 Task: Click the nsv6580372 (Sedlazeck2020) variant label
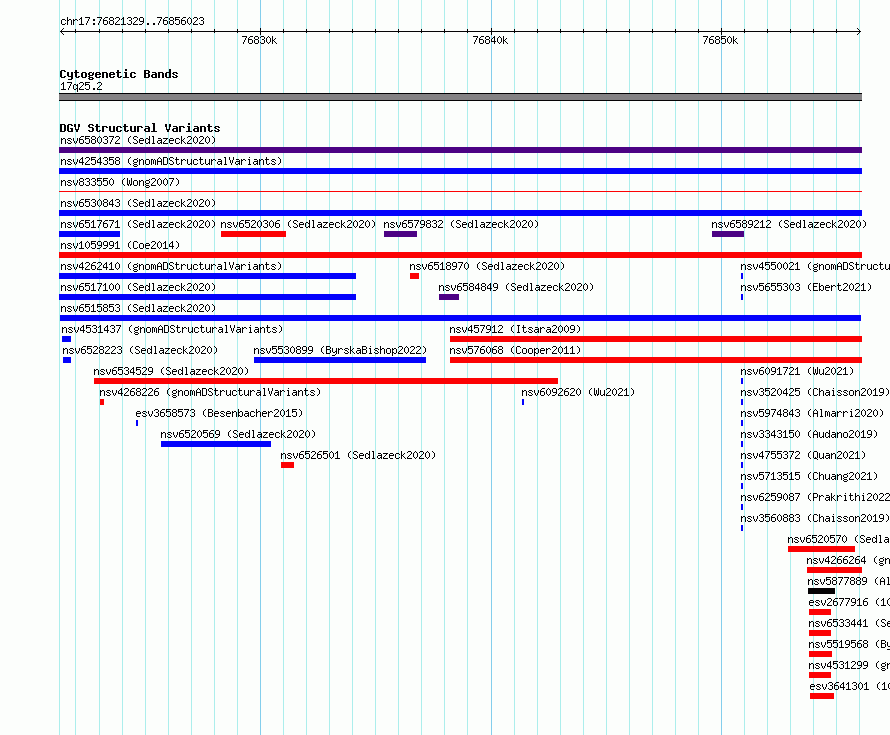[138, 140]
